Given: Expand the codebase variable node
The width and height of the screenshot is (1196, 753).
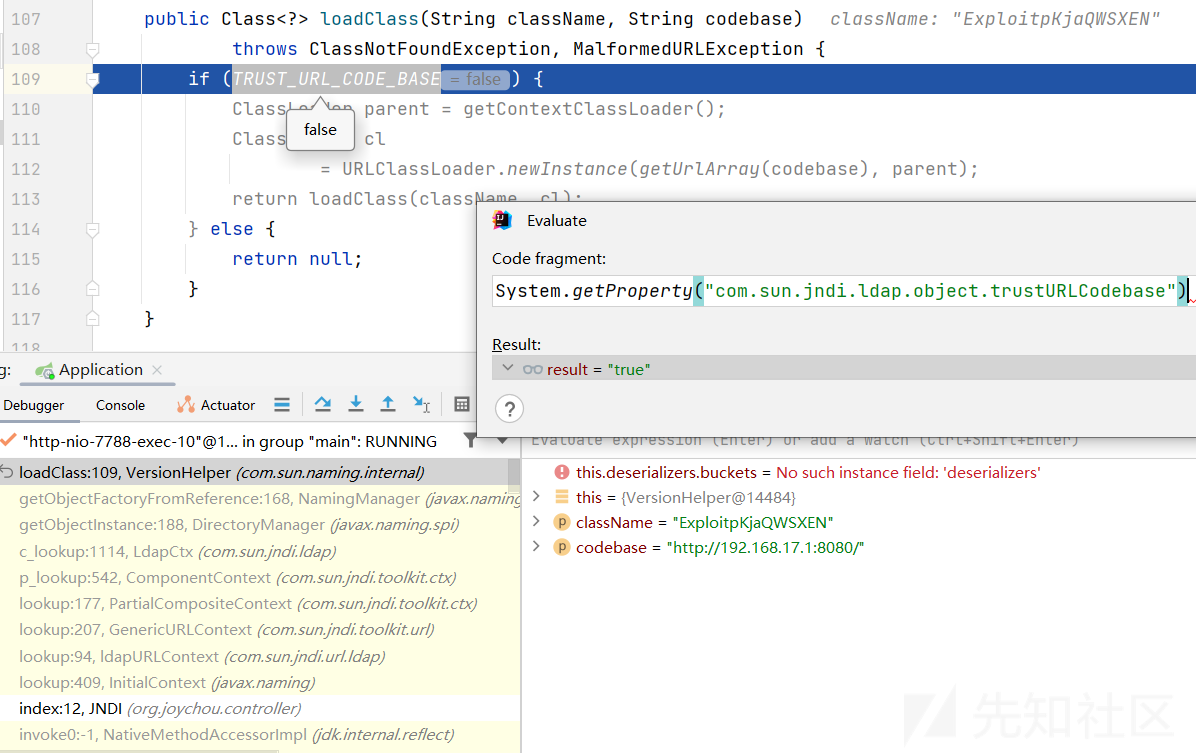Looking at the screenshot, I should [x=537, y=547].
